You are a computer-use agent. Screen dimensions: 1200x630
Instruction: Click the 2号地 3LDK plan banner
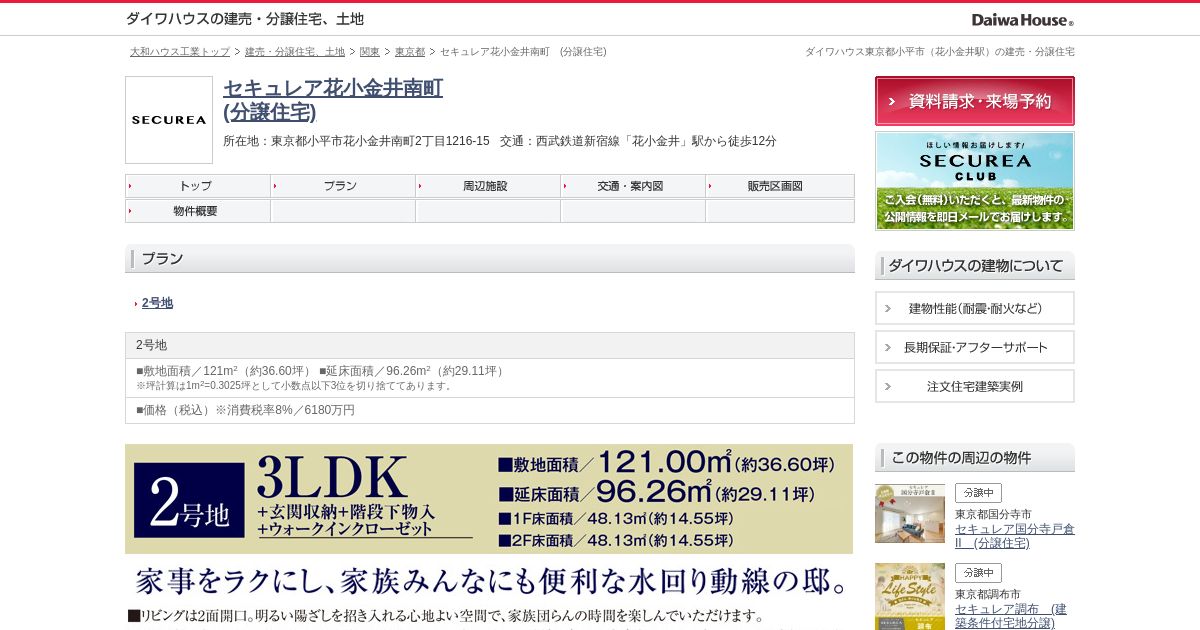(489, 499)
